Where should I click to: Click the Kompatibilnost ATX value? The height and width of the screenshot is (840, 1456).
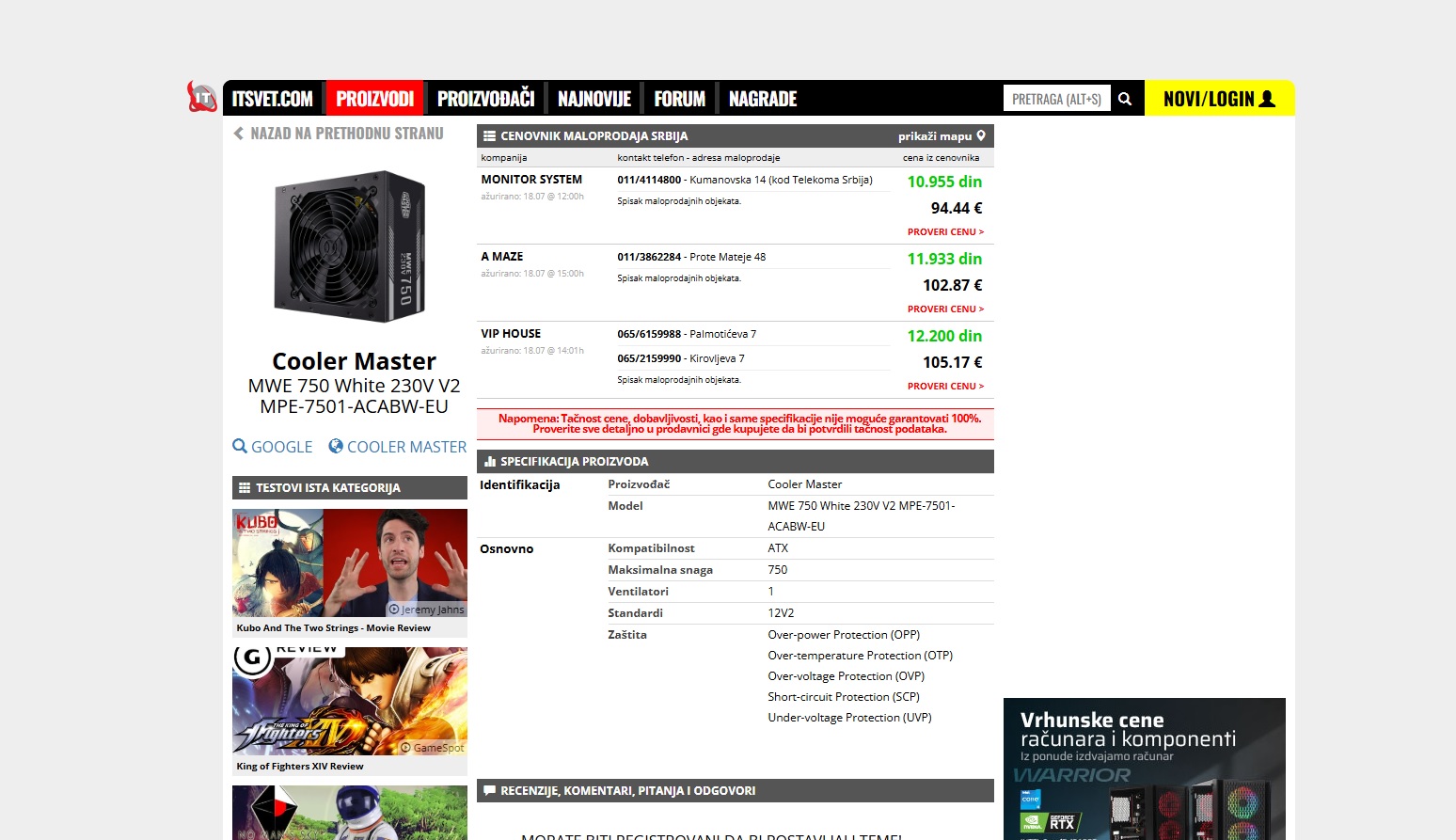[x=778, y=548]
